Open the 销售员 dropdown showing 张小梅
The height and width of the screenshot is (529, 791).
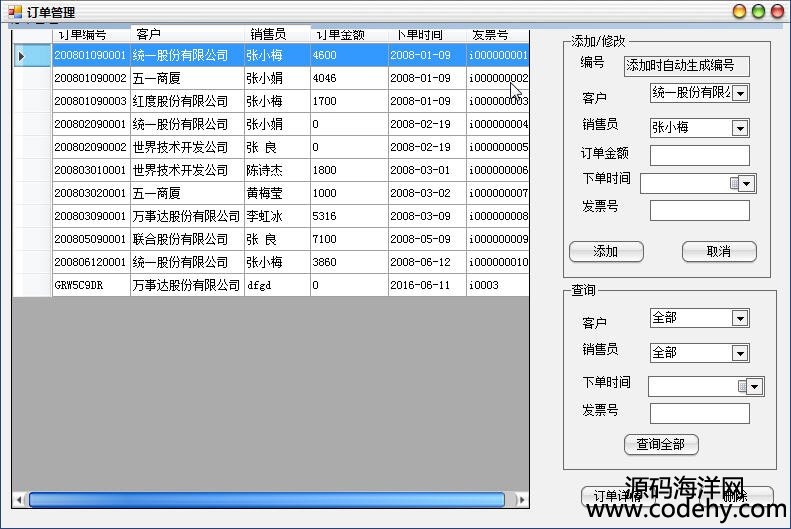tap(740, 128)
